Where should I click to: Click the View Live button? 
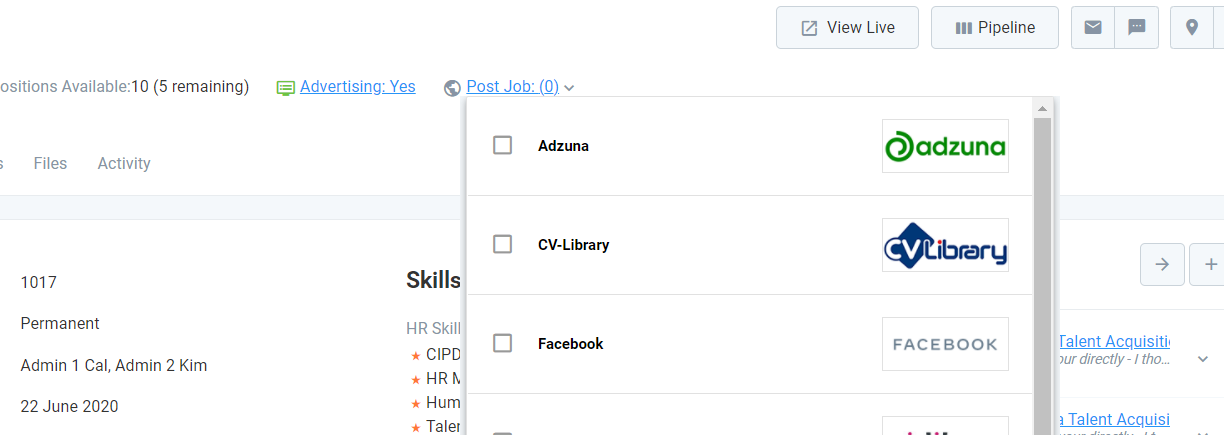click(x=847, y=27)
